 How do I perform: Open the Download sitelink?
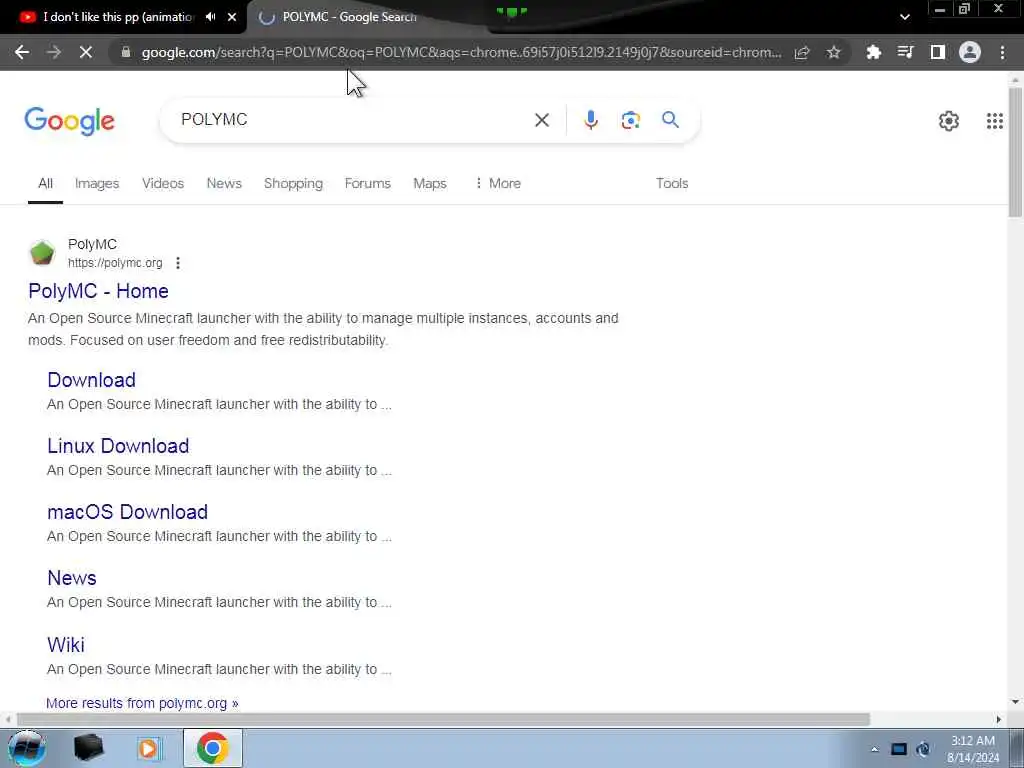(91, 380)
